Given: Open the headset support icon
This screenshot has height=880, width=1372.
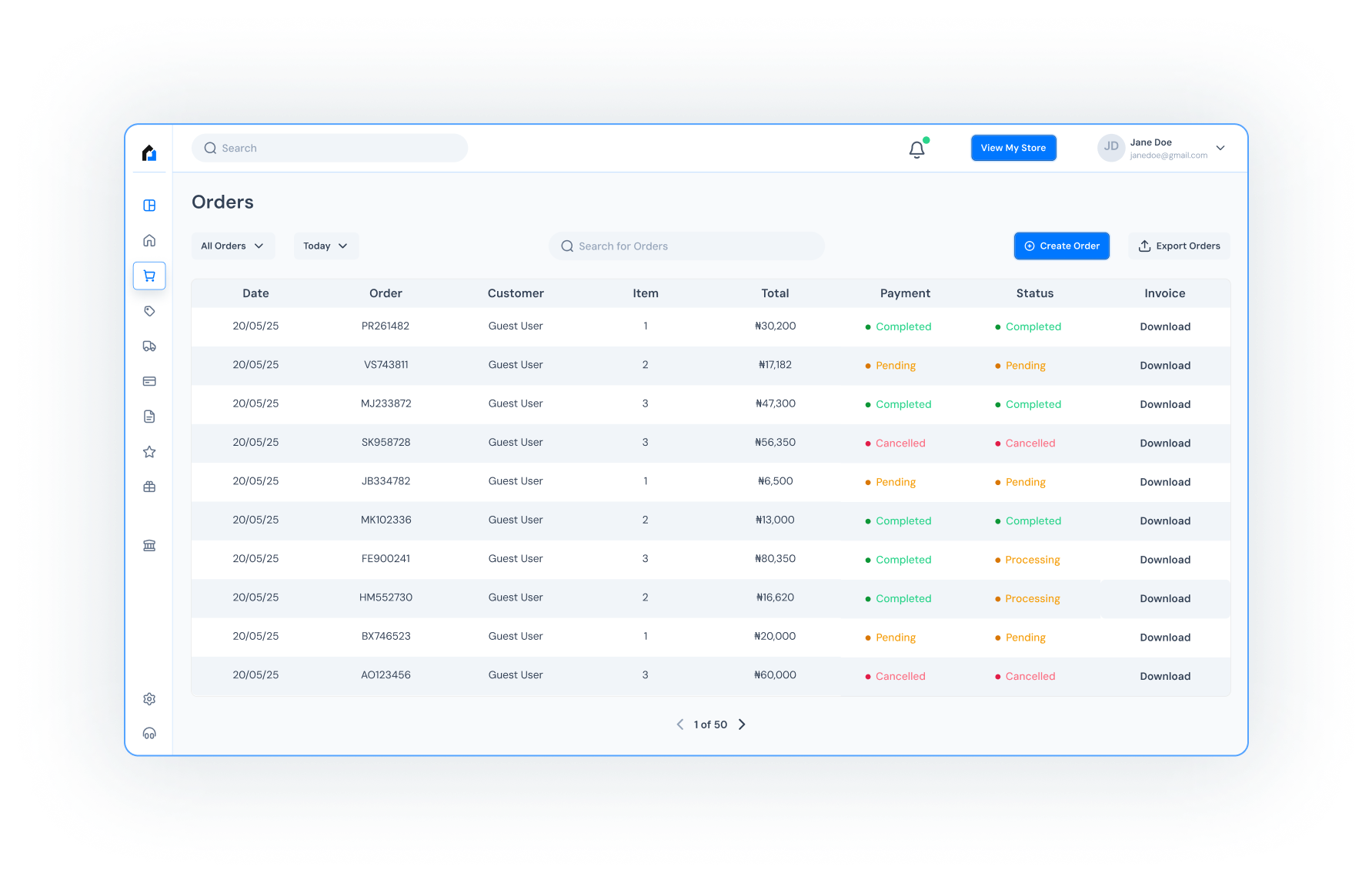Looking at the screenshot, I should [149, 734].
